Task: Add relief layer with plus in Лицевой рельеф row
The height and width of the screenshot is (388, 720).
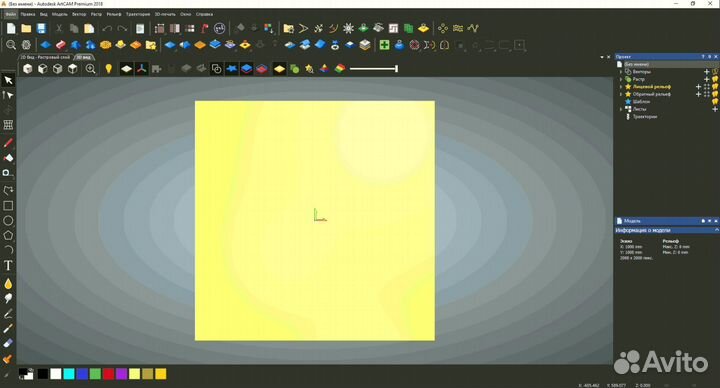Action: (x=698, y=86)
